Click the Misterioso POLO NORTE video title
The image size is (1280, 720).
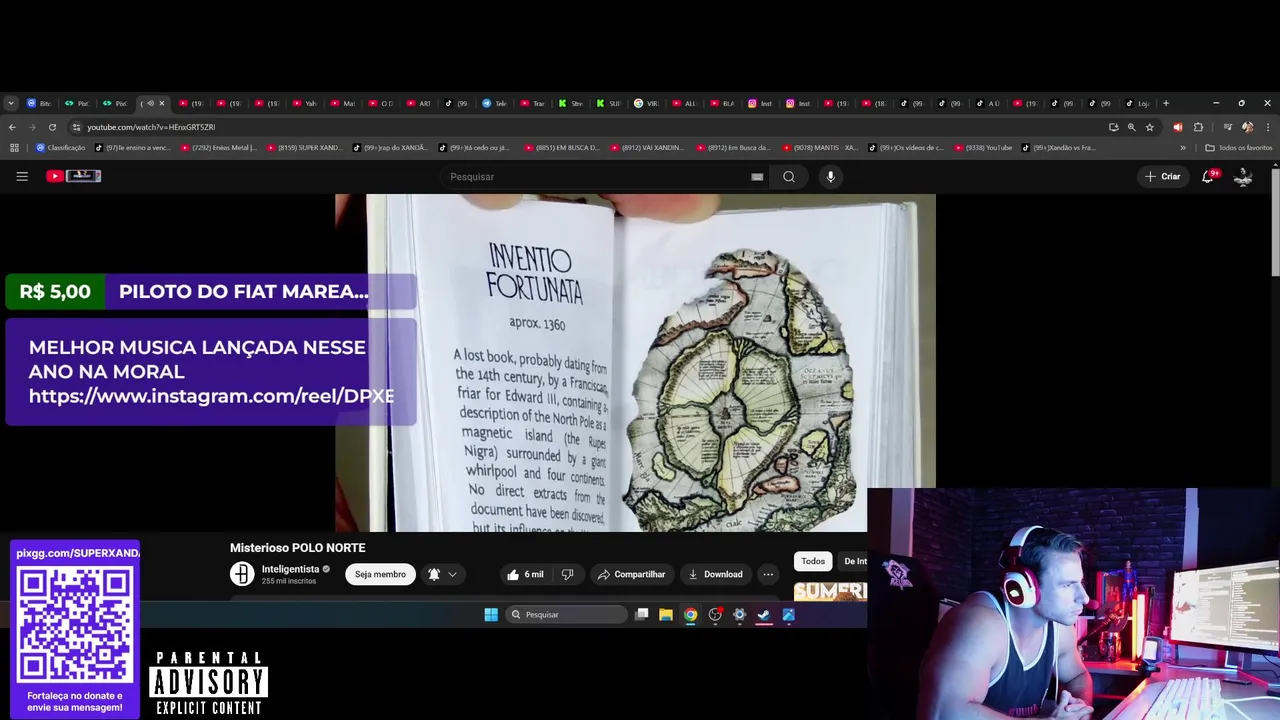pos(297,548)
